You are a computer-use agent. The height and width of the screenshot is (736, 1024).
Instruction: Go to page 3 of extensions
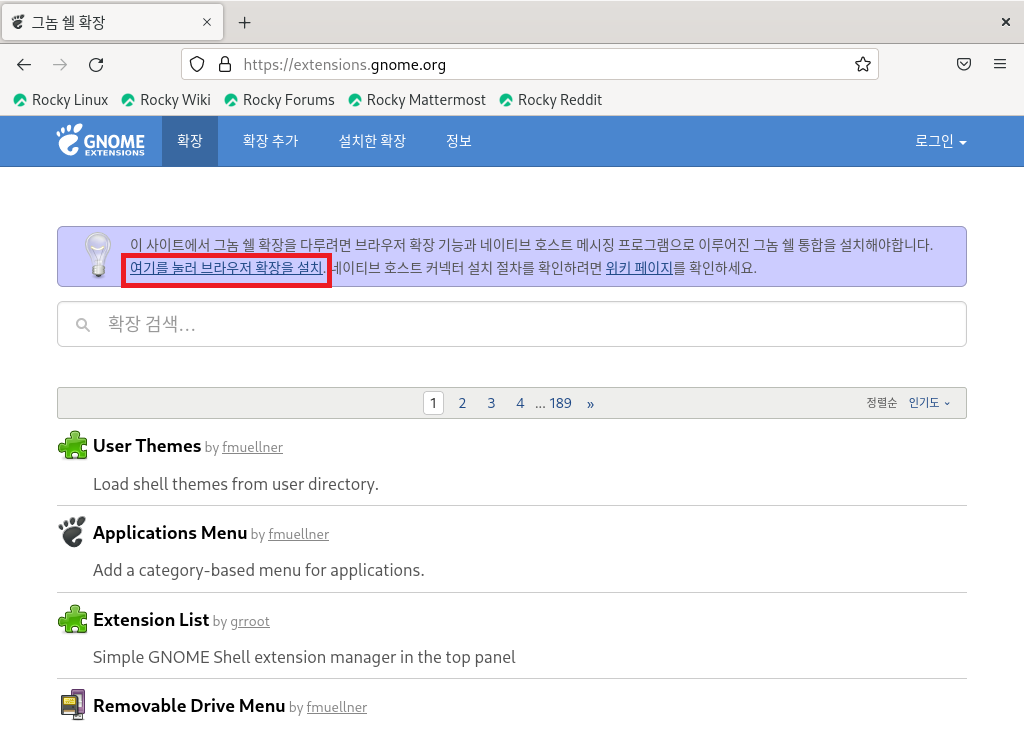[x=491, y=403]
